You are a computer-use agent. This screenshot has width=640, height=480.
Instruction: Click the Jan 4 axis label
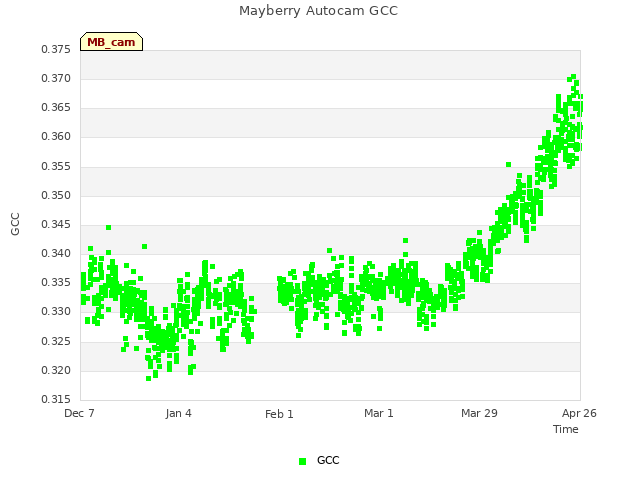point(178,413)
